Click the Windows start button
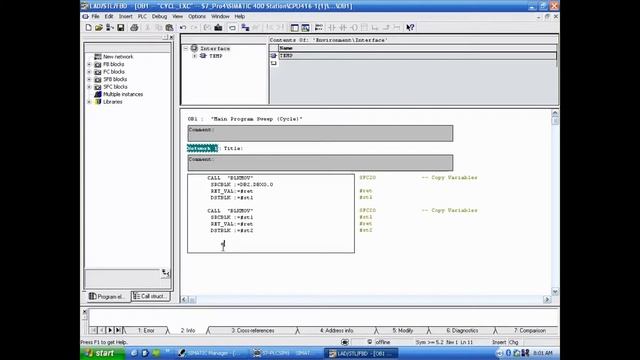640x360 pixels. click(102, 353)
